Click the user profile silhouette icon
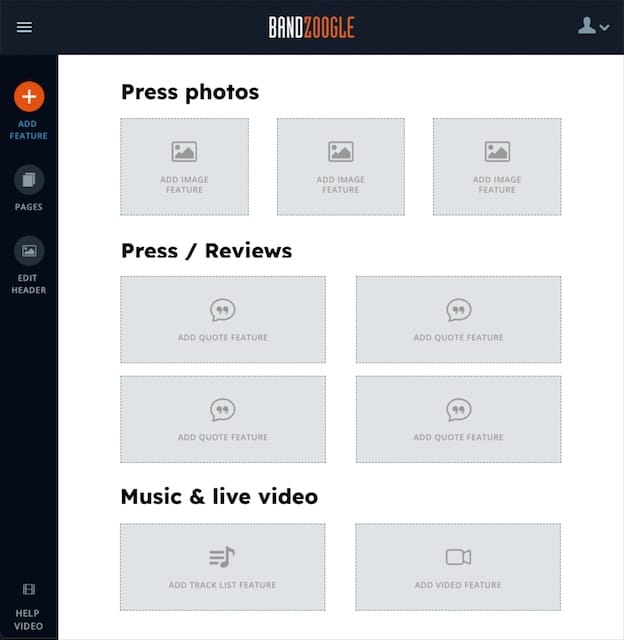 (x=586, y=26)
